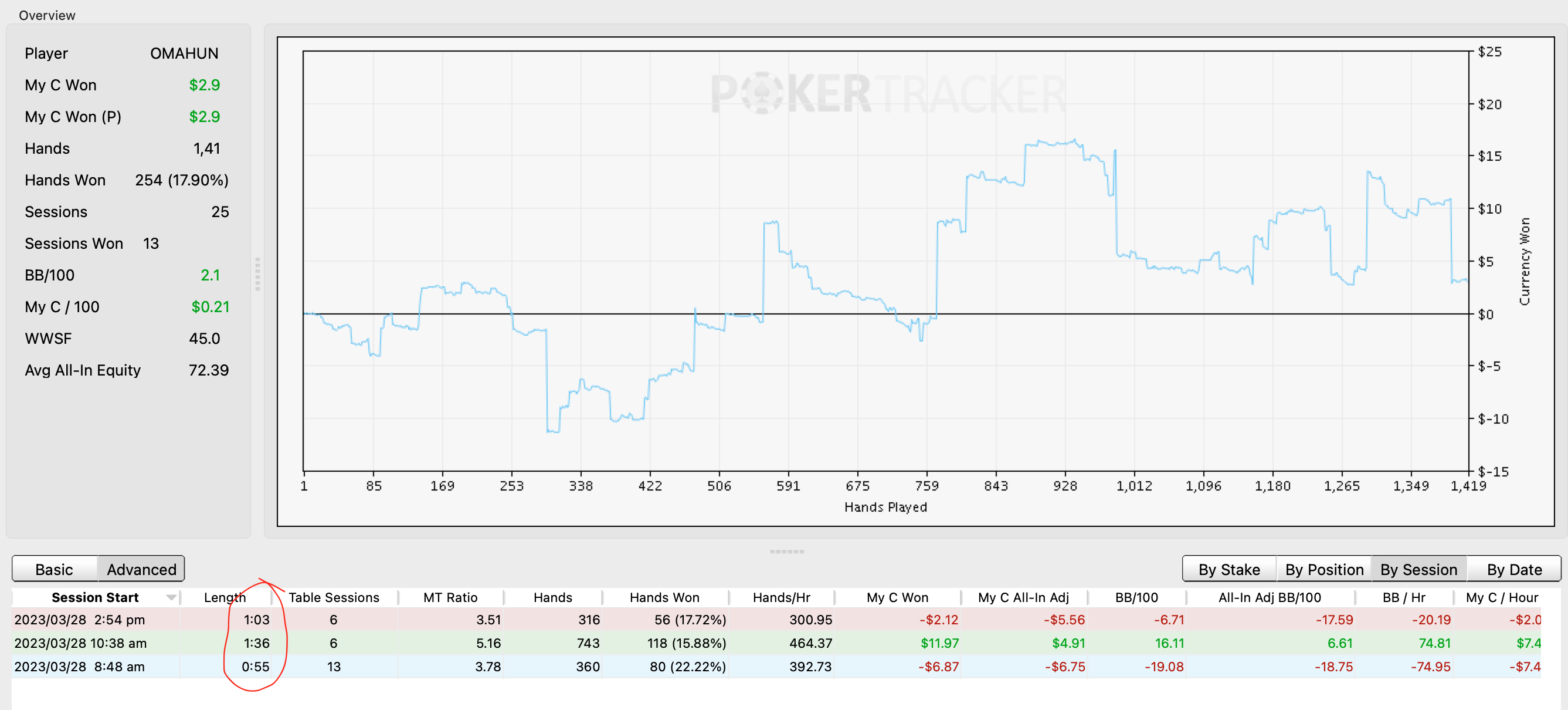Click the $11.97 My C Won cell

tap(939, 643)
